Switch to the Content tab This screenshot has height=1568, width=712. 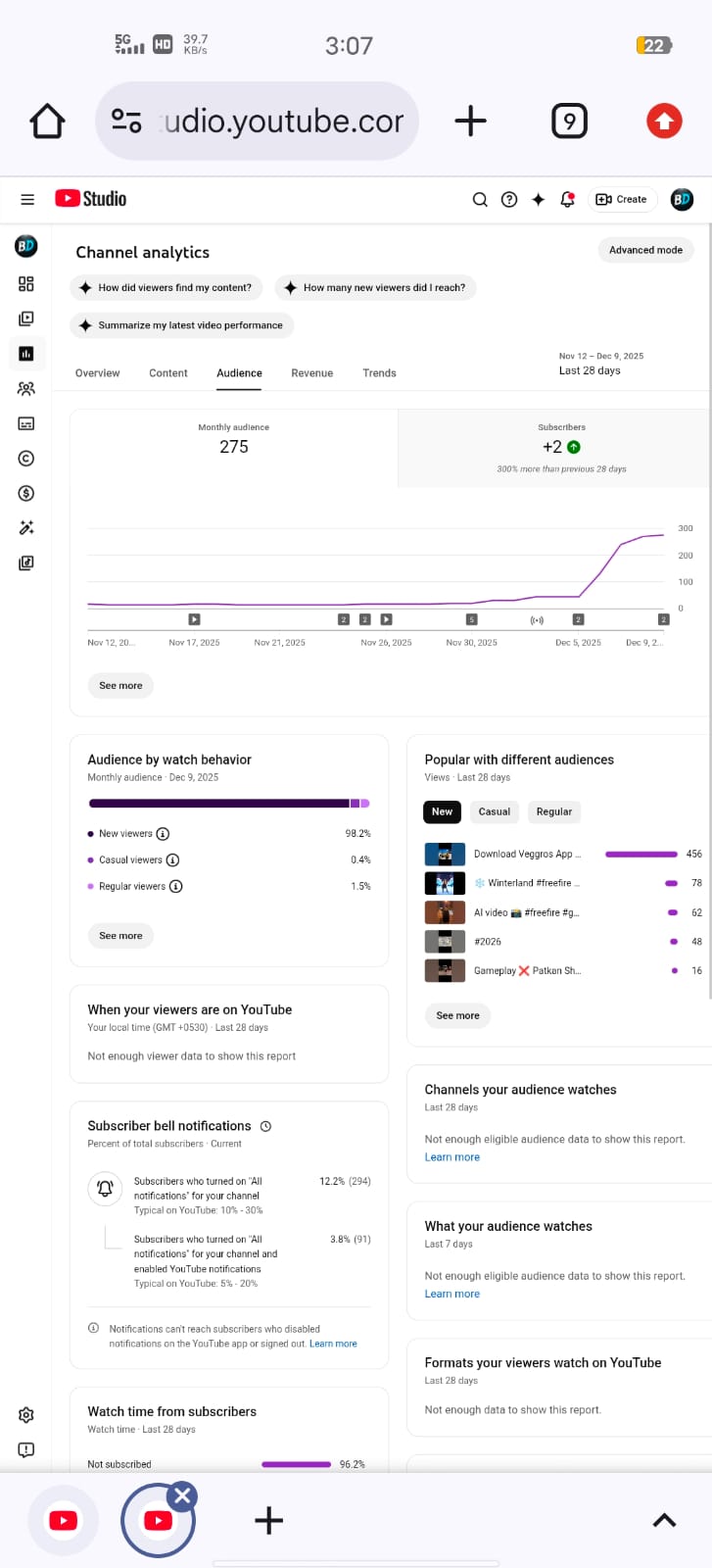pyautogui.click(x=168, y=373)
